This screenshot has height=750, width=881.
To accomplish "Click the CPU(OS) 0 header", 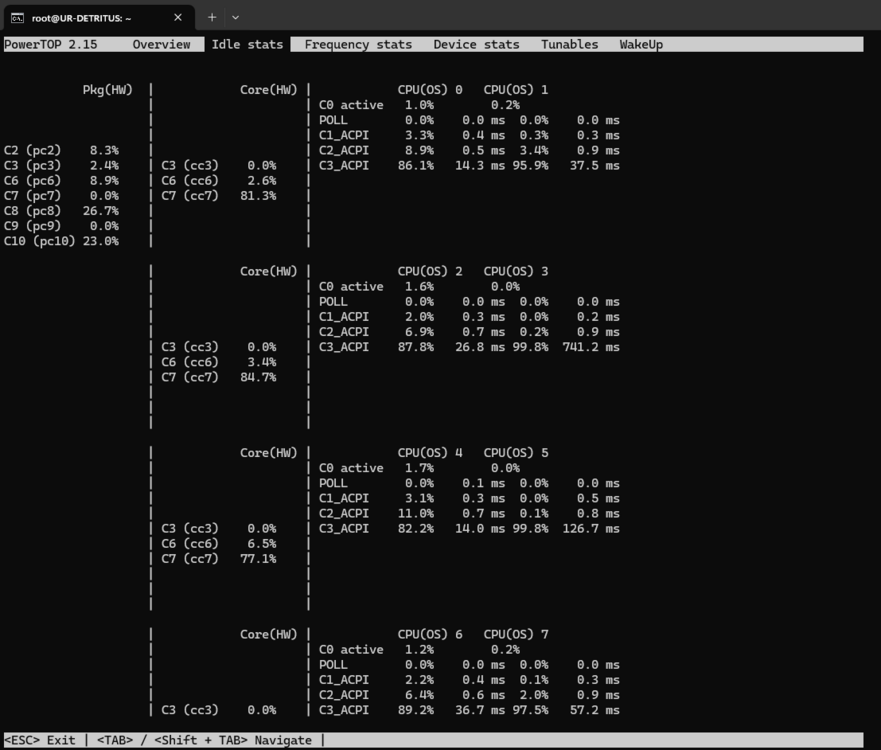I will pyautogui.click(x=430, y=90).
